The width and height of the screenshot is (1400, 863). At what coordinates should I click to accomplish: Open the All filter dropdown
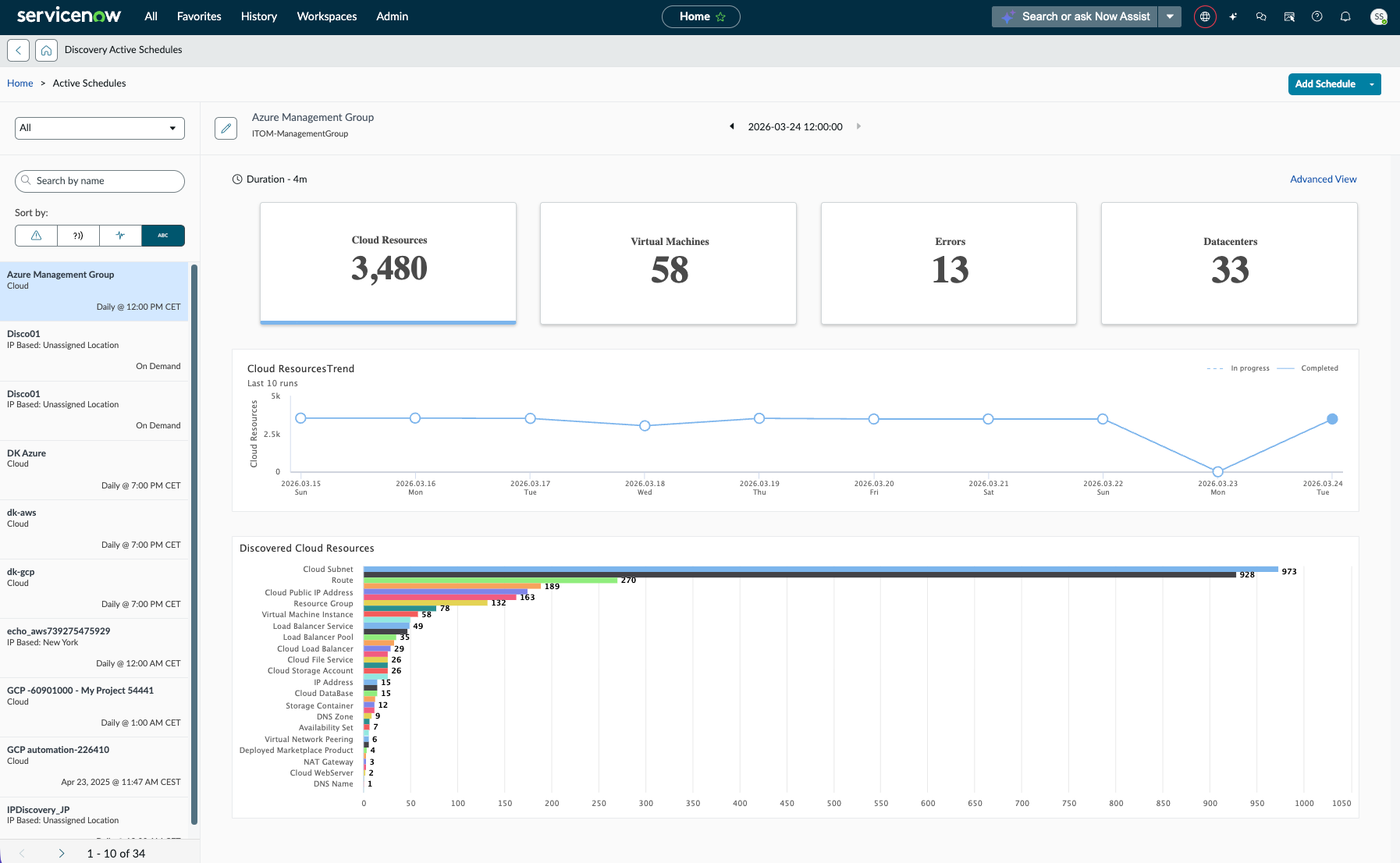coord(100,128)
